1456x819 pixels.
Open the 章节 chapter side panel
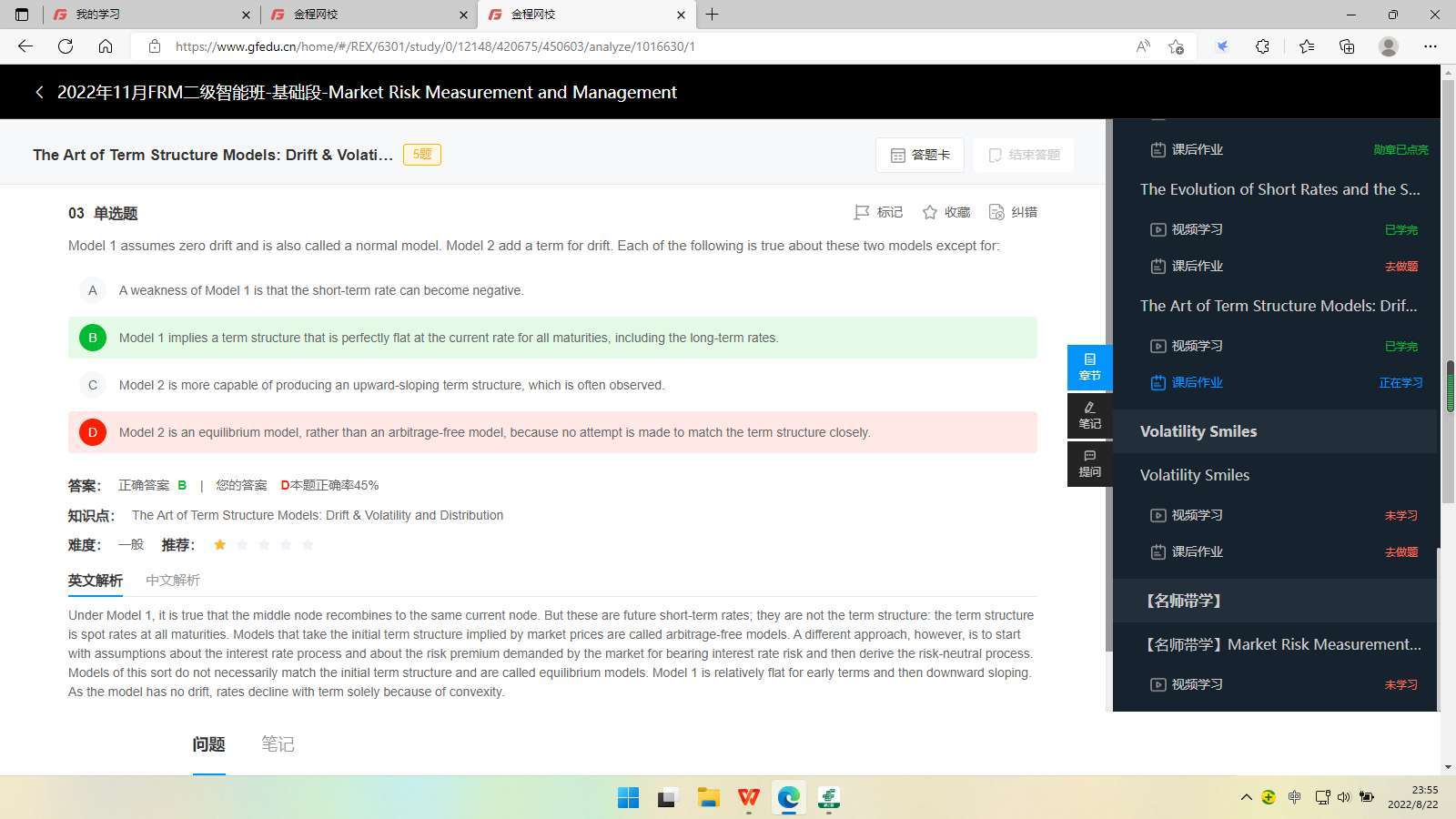pos(1089,367)
